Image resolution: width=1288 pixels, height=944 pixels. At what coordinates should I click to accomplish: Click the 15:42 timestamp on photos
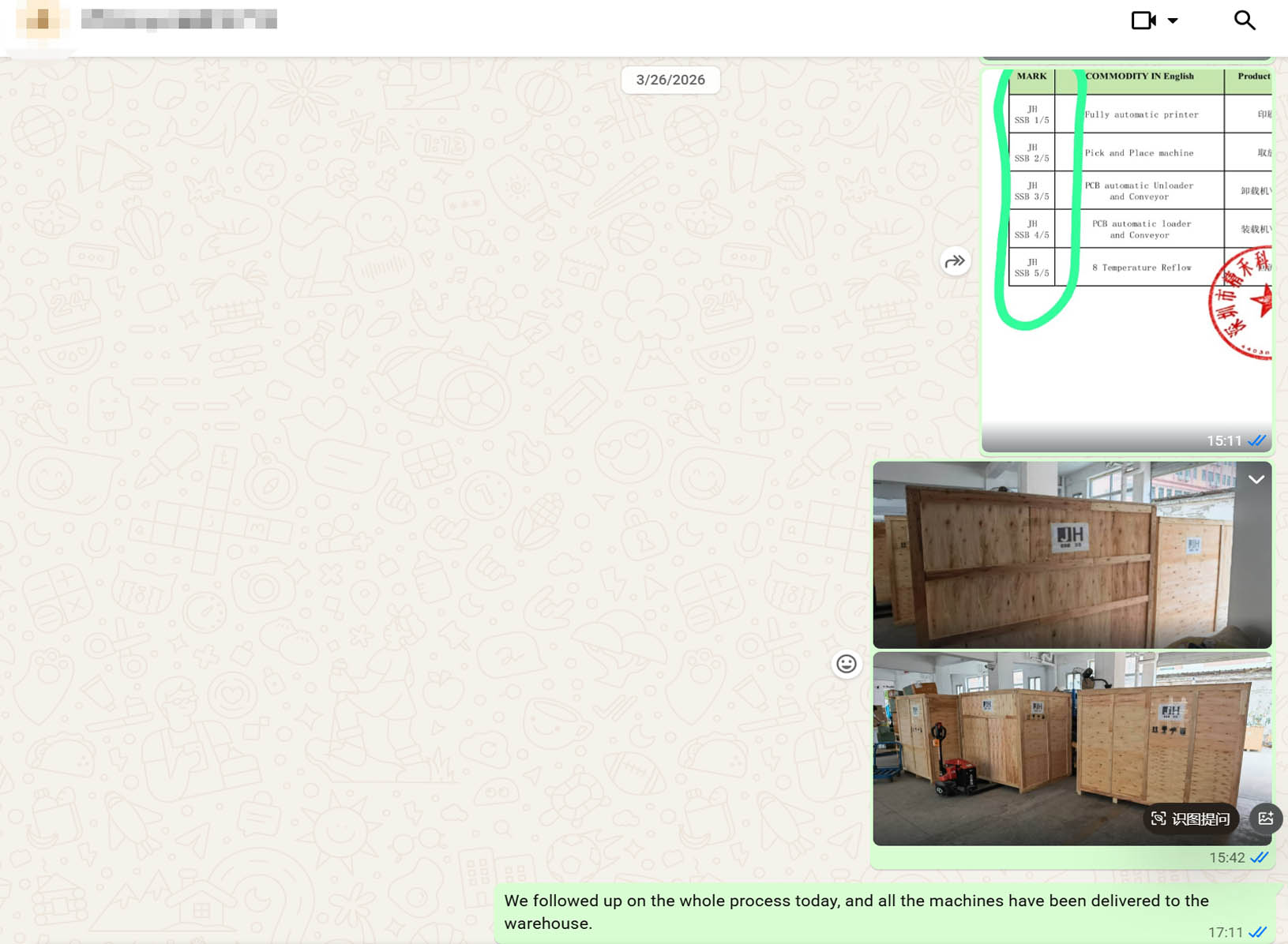click(x=1226, y=858)
